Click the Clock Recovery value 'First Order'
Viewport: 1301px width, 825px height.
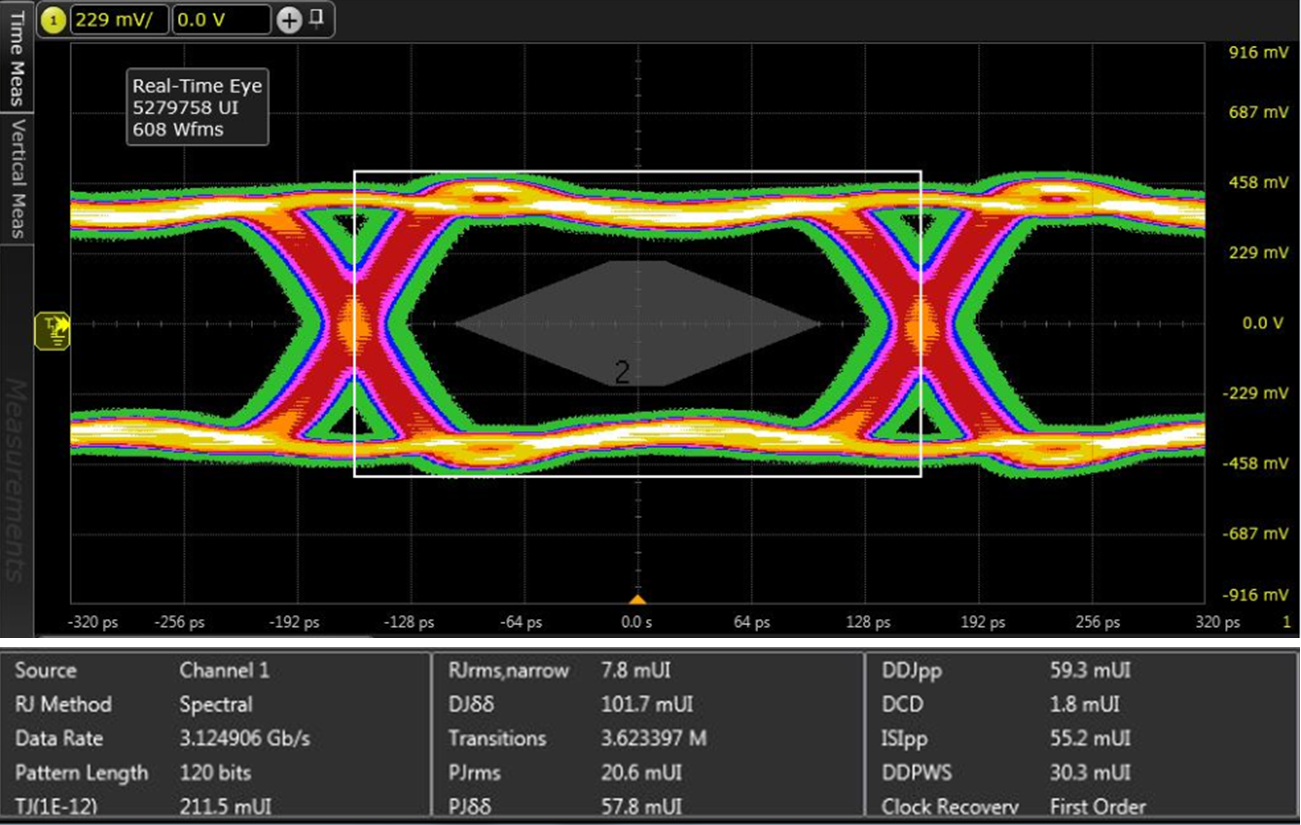click(1098, 806)
